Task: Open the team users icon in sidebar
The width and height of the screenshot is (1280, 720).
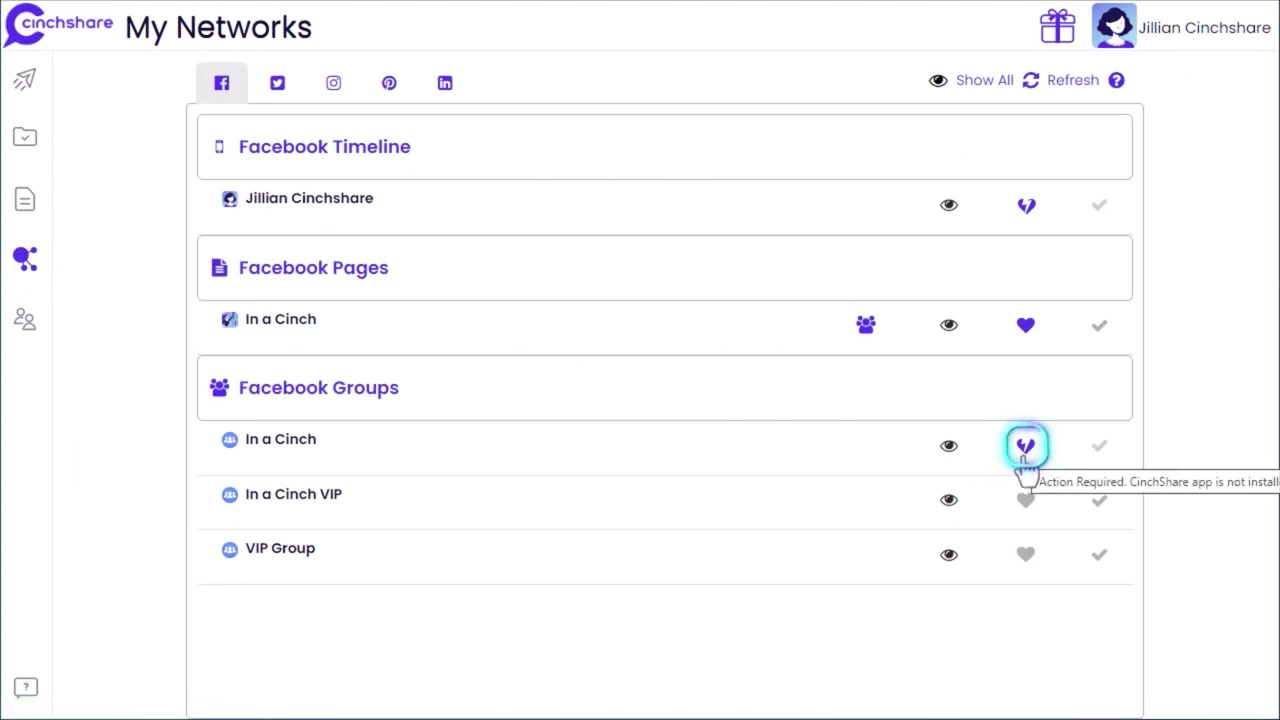Action: (25, 319)
